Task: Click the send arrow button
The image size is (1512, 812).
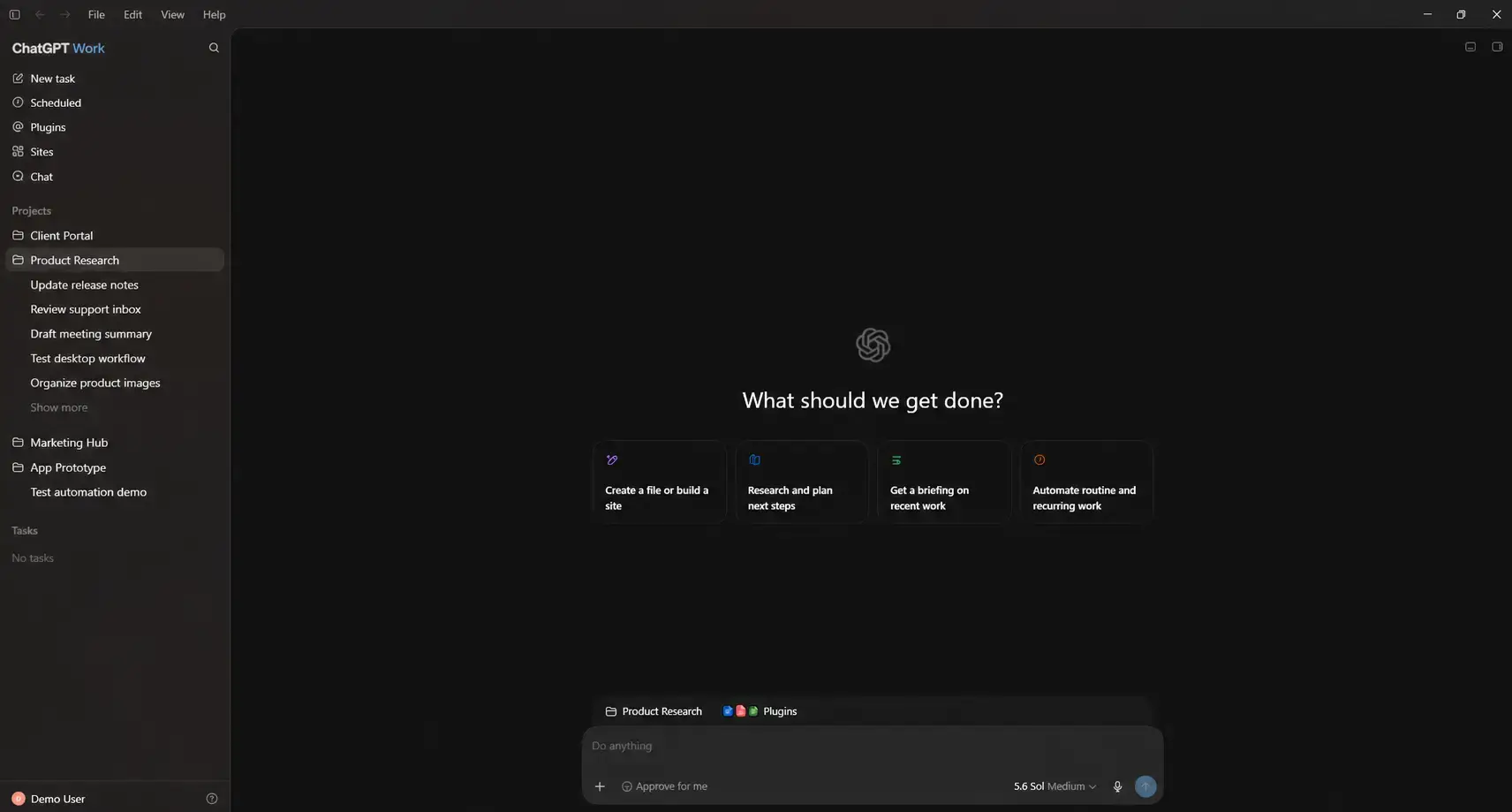Action: click(1145, 786)
